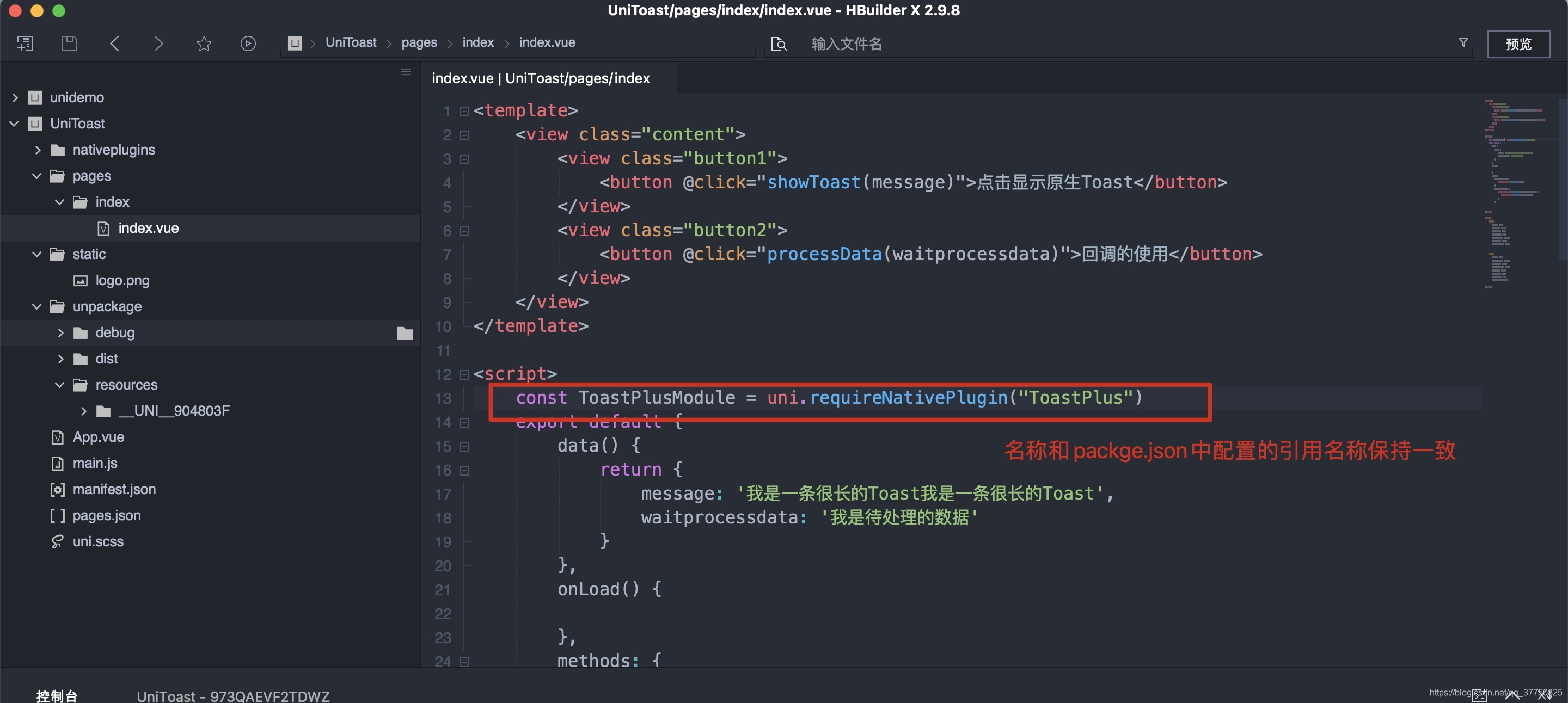Open uni.scss in the file tree
The width and height of the screenshot is (1568, 703).
[98, 542]
